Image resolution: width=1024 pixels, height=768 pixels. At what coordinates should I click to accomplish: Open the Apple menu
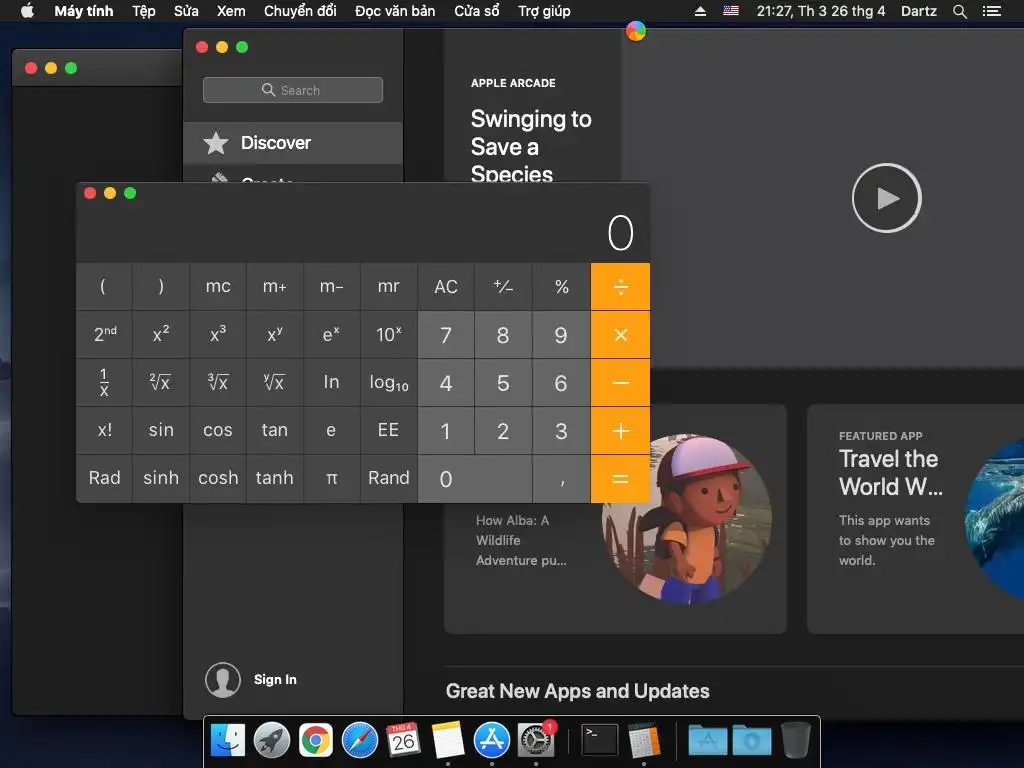(27, 11)
